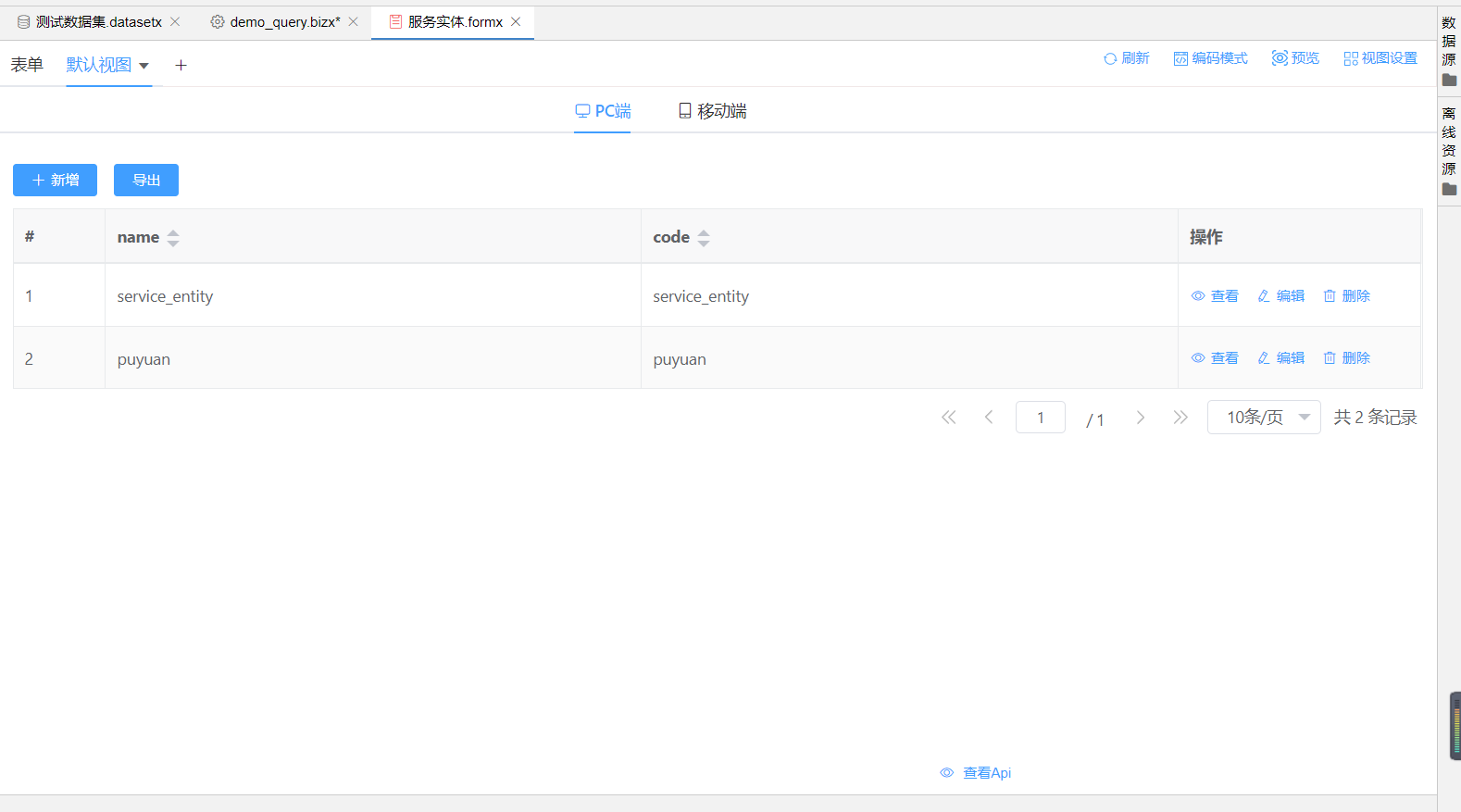Open the data source (数据源) side panel
Screen dimensions: 1461x812
(1449, 51)
